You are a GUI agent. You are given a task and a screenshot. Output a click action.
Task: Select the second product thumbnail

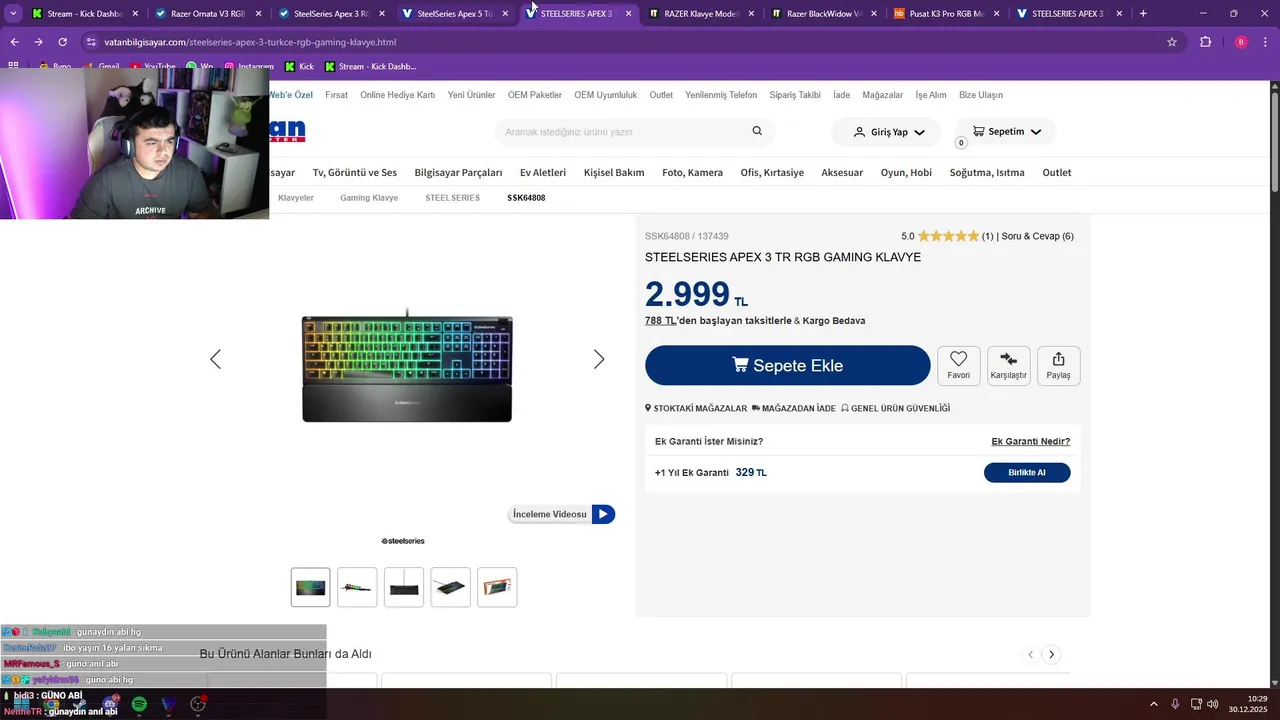click(x=357, y=587)
